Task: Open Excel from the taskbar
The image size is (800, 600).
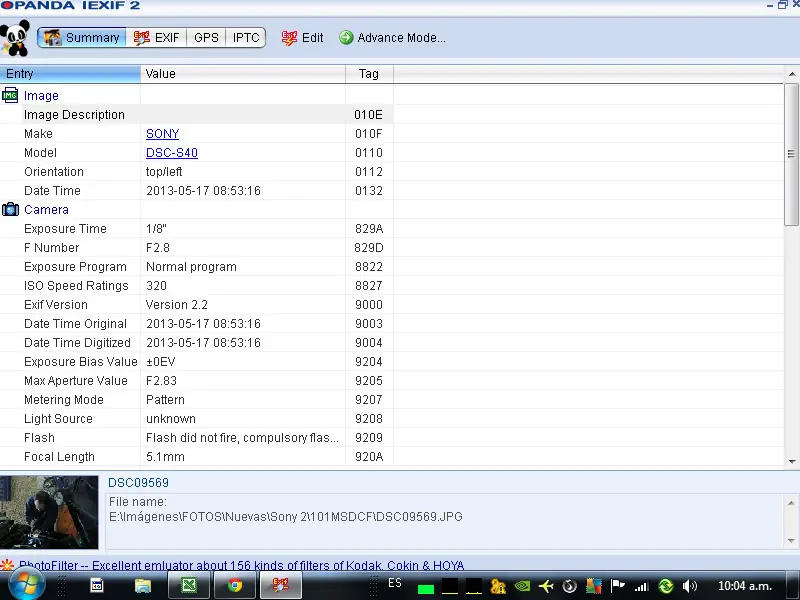Action: coord(189,585)
